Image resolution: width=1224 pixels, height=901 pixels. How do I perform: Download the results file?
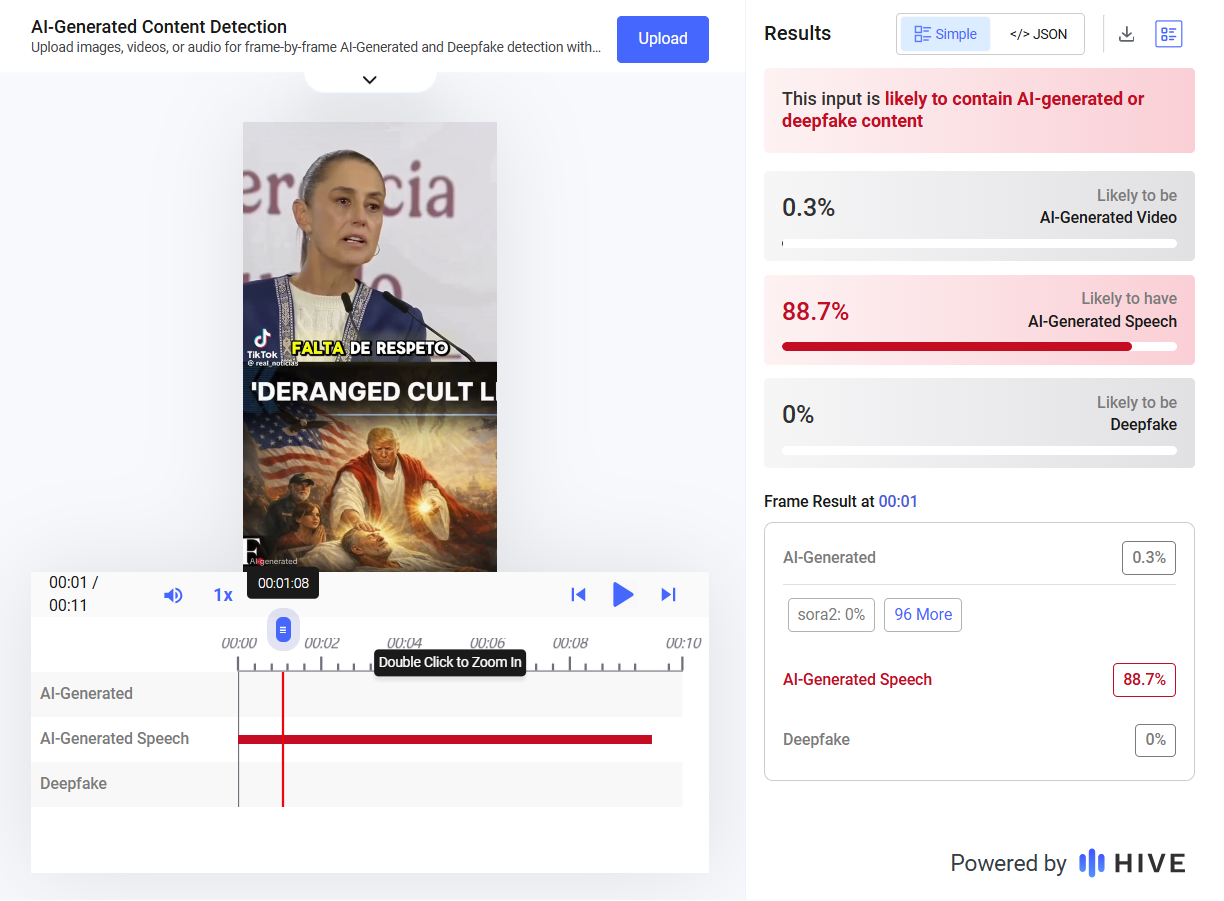(1126, 34)
